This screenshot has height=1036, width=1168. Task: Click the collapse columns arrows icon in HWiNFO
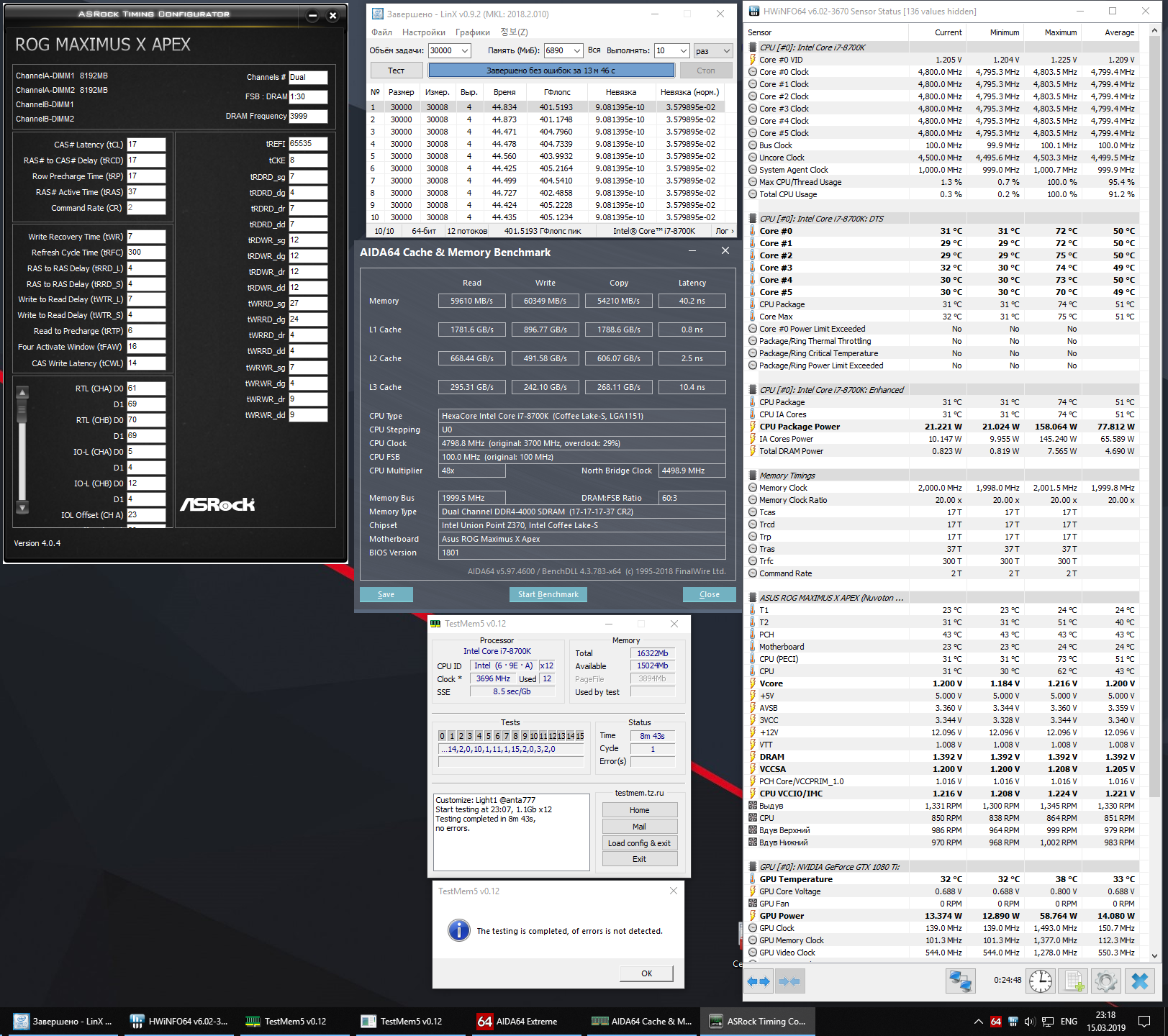(789, 981)
